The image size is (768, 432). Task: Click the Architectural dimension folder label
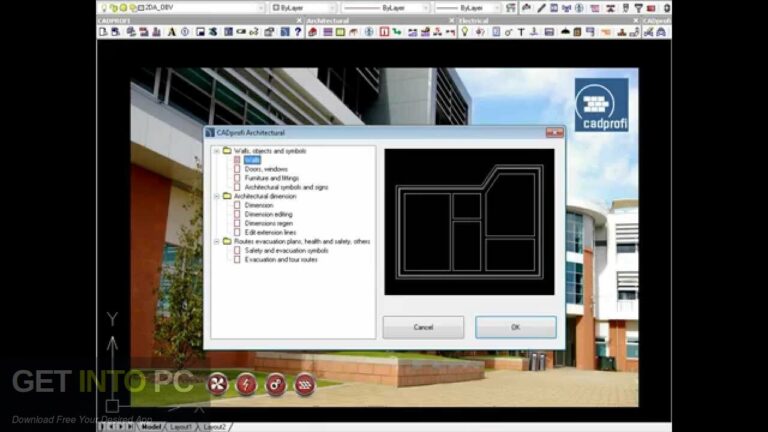tap(265, 196)
